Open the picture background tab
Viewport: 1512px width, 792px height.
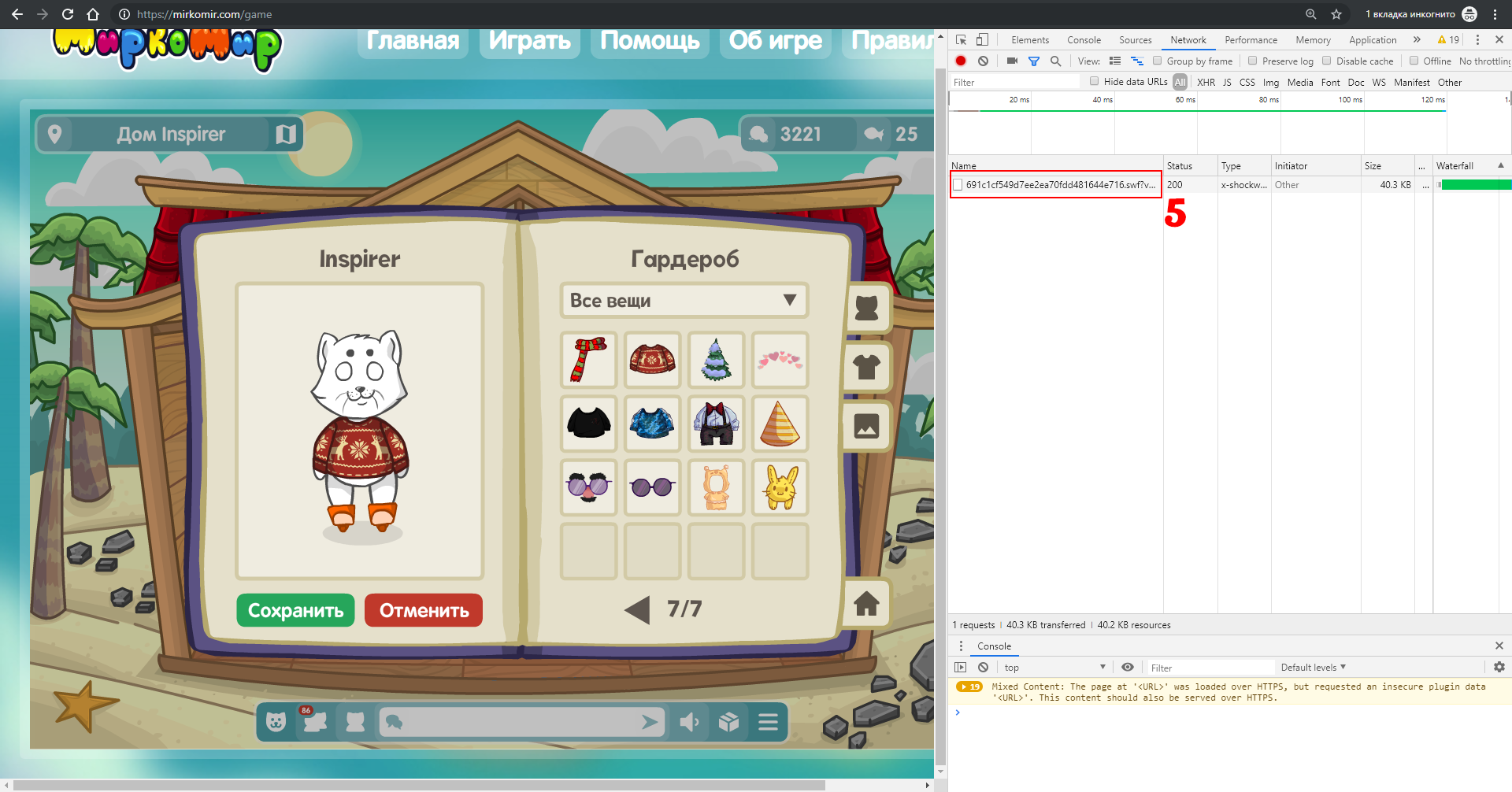(x=866, y=426)
